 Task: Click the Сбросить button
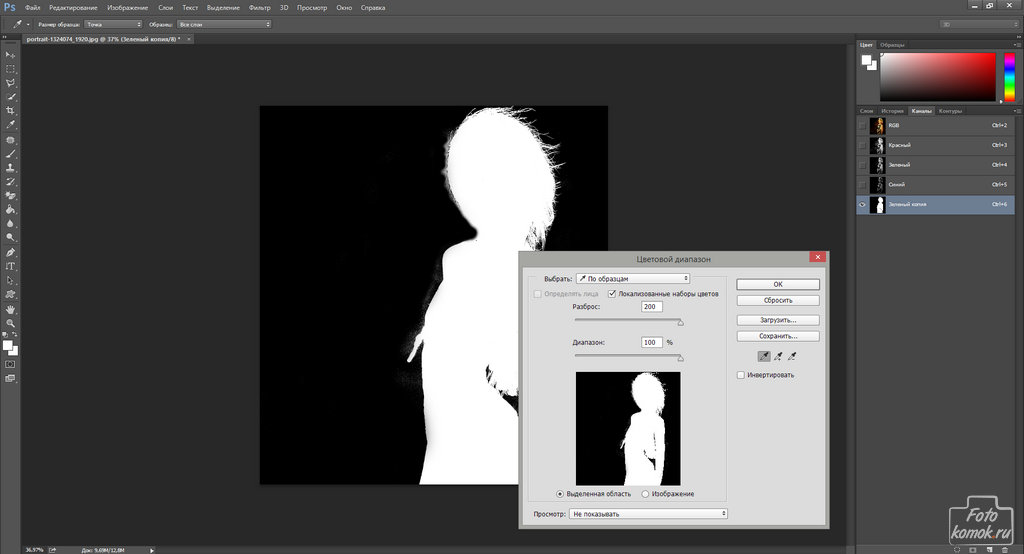pyautogui.click(x=778, y=301)
